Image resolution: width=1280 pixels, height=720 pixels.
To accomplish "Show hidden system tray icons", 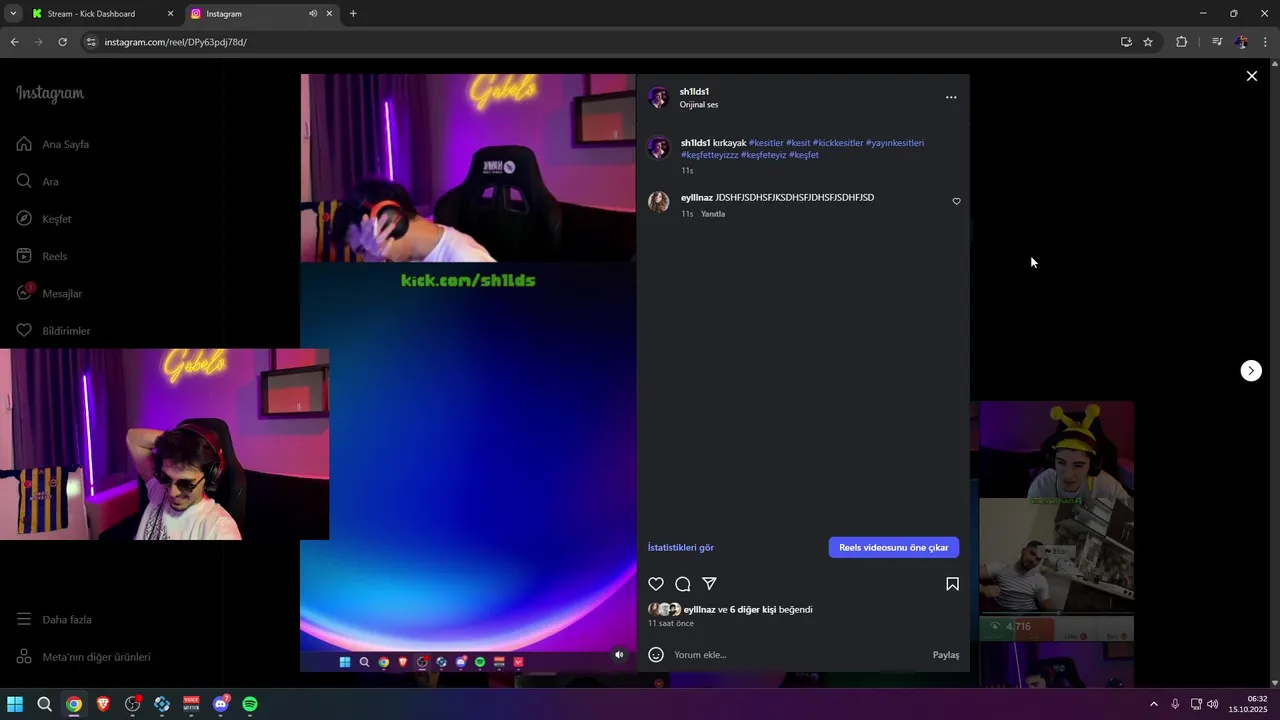I will (1153, 704).
